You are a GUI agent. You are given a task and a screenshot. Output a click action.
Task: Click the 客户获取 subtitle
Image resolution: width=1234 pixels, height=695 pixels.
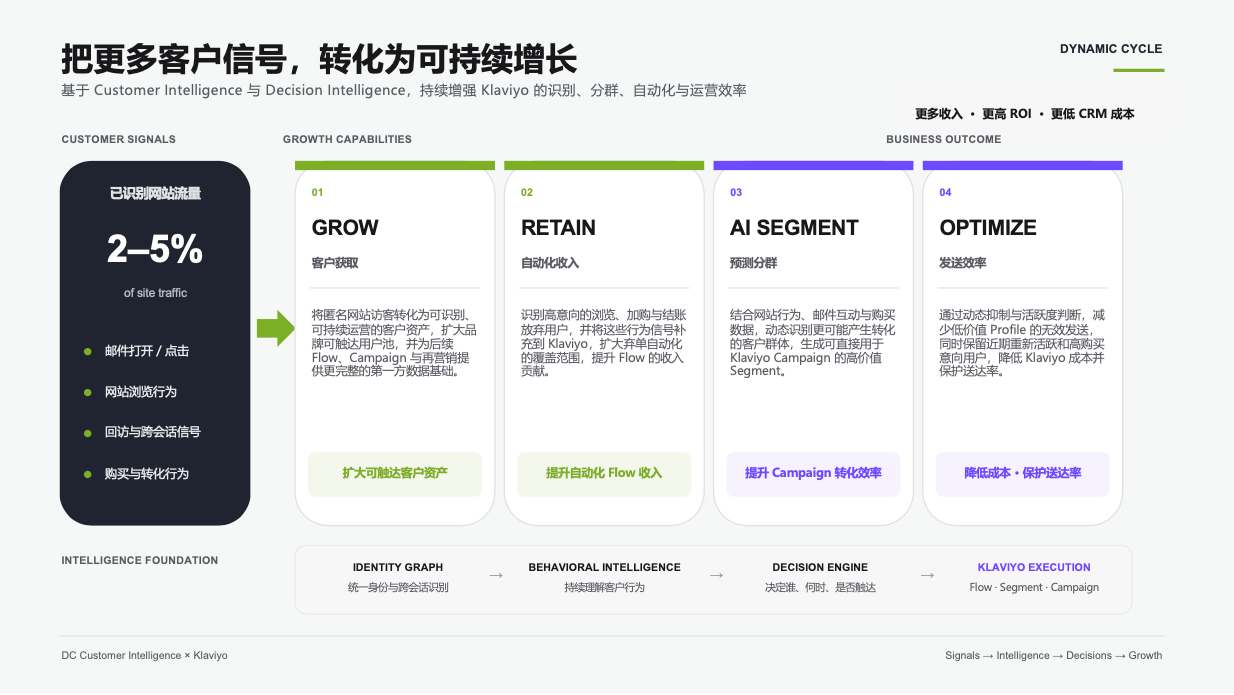[335, 263]
